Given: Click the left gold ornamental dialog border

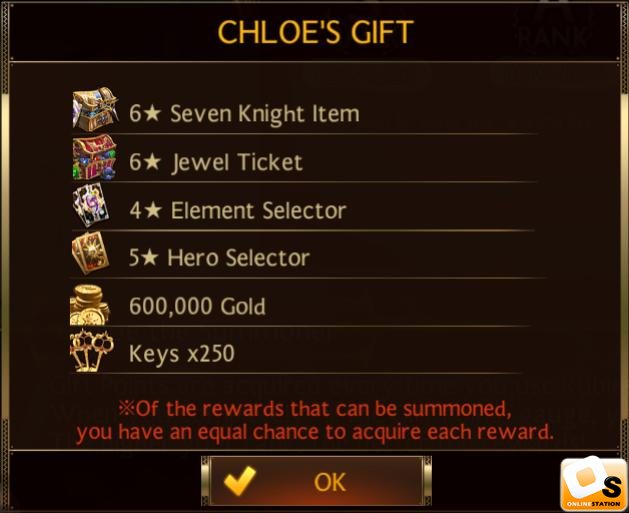Looking at the screenshot, I should pos(4,257).
